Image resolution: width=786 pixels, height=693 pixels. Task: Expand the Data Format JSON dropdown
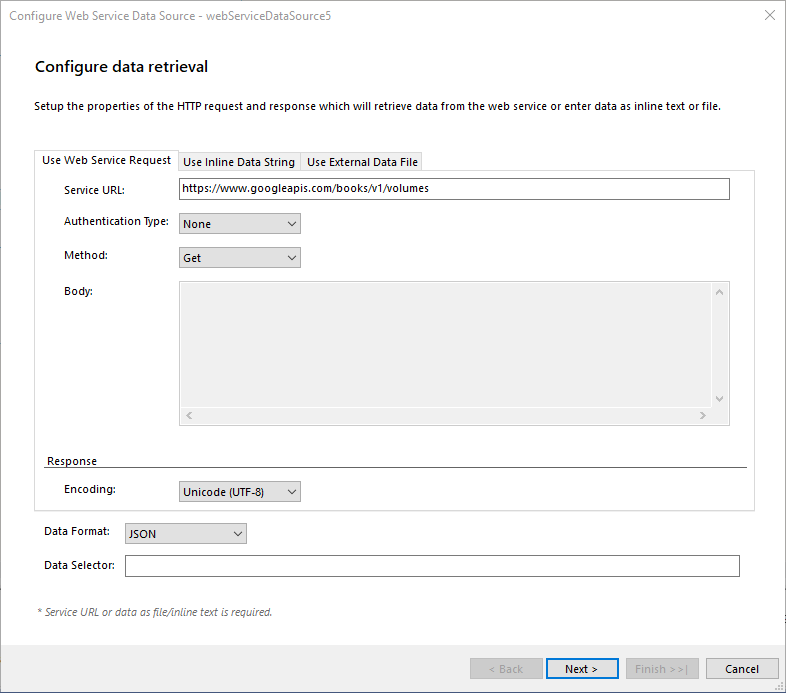click(185, 534)
